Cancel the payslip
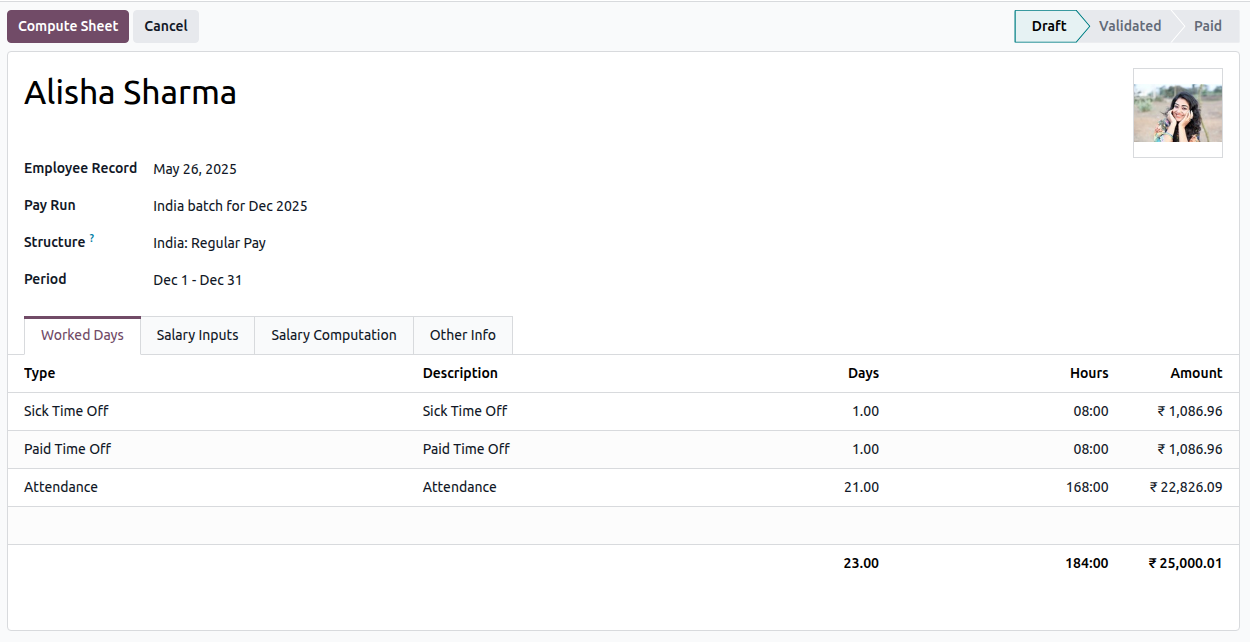The height and width of the screenshot is (642, 1250). pos(166,26)
